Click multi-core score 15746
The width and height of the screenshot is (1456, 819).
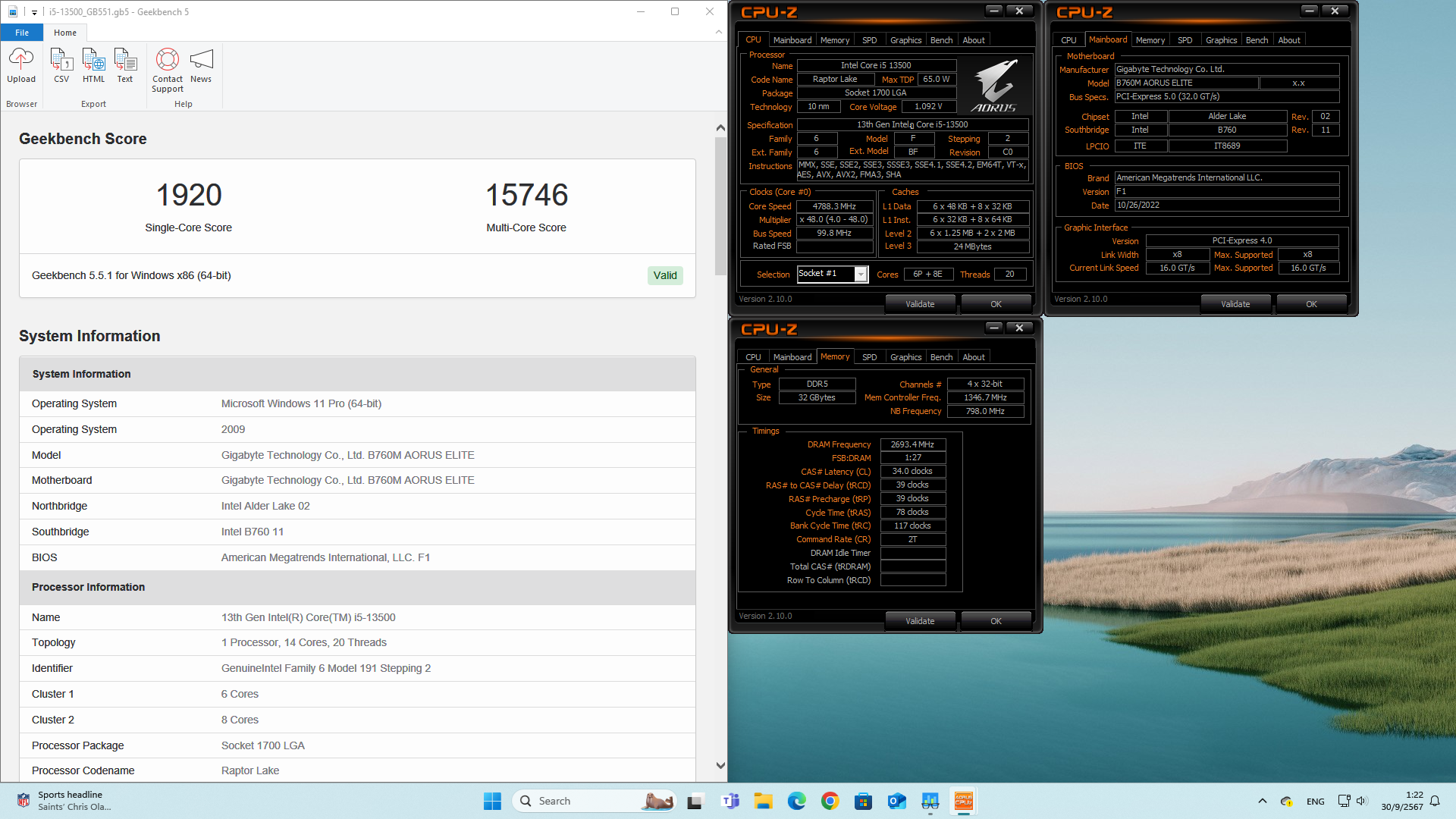(526, 195)
